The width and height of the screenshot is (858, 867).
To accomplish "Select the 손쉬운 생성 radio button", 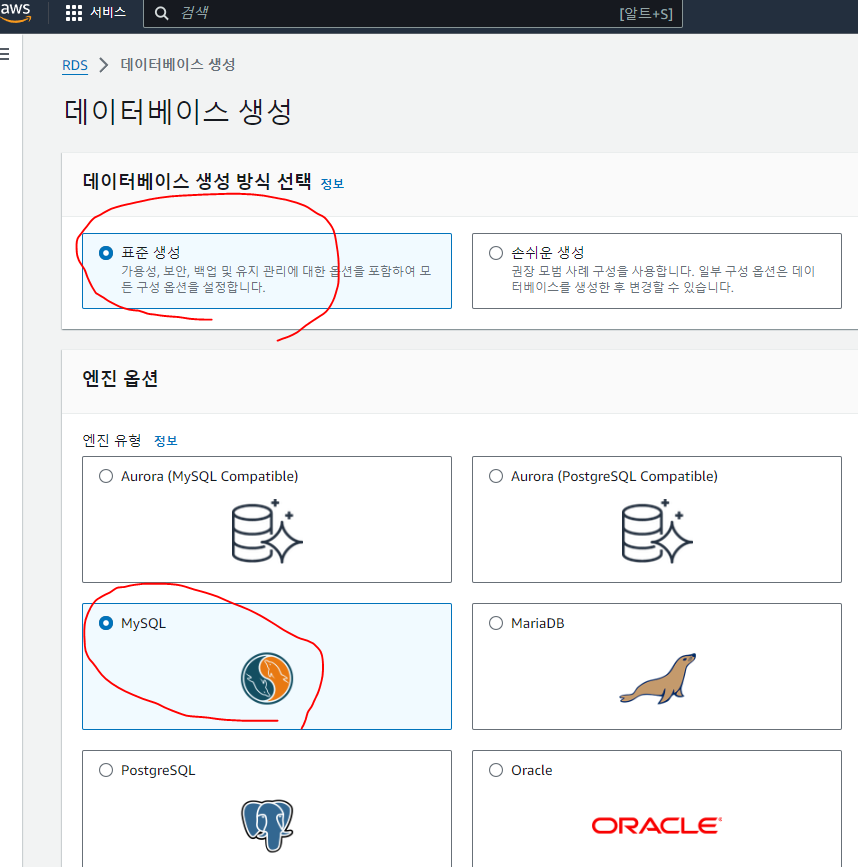I will pos(496,253).
